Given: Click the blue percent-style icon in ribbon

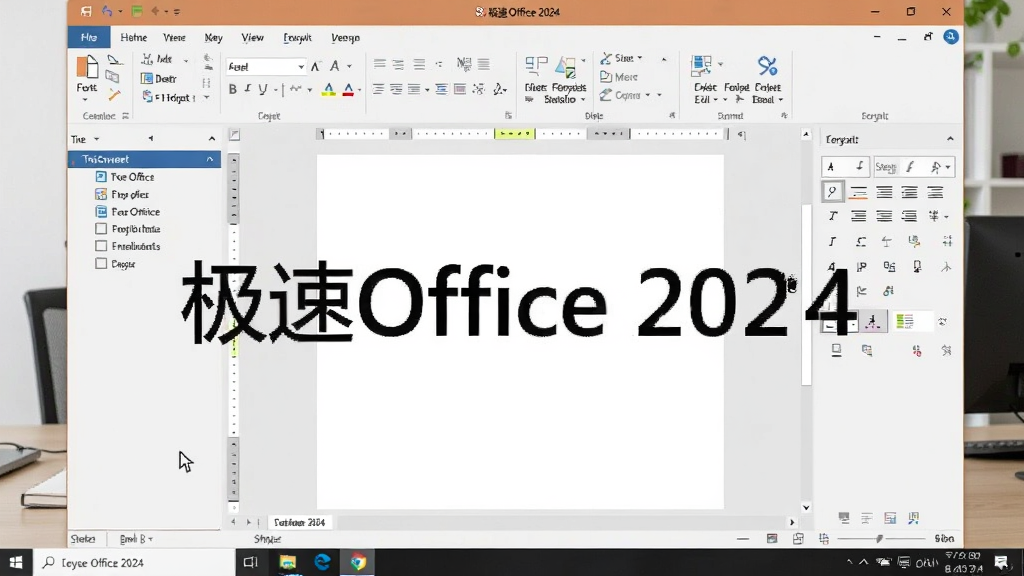Looking at the screenshot, I should tap(767, 66).
